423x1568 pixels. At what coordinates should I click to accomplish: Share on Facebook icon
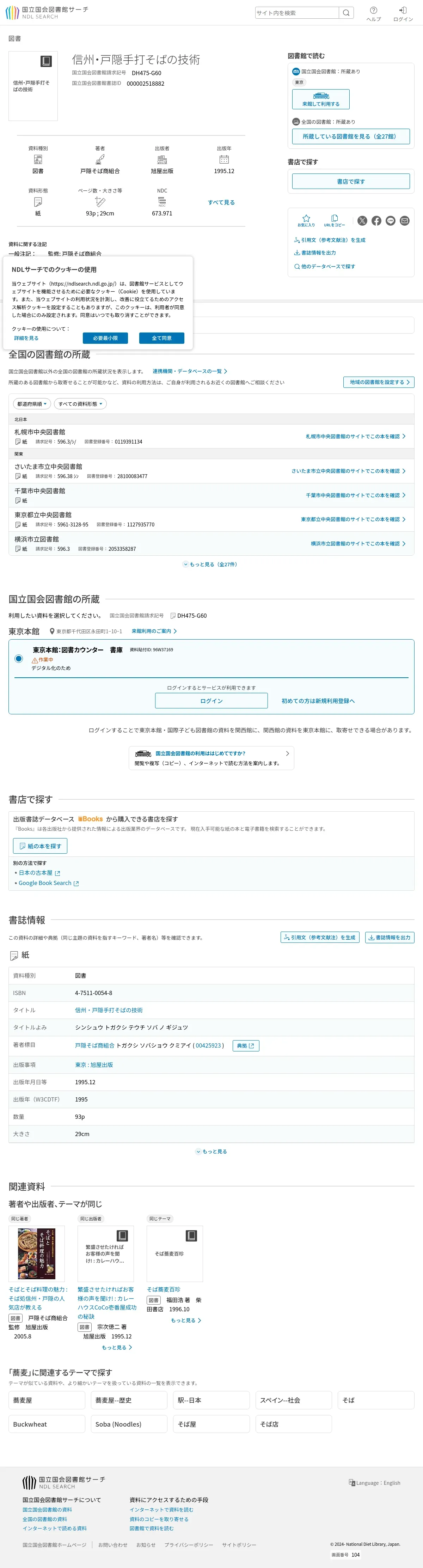coord(376,221)
